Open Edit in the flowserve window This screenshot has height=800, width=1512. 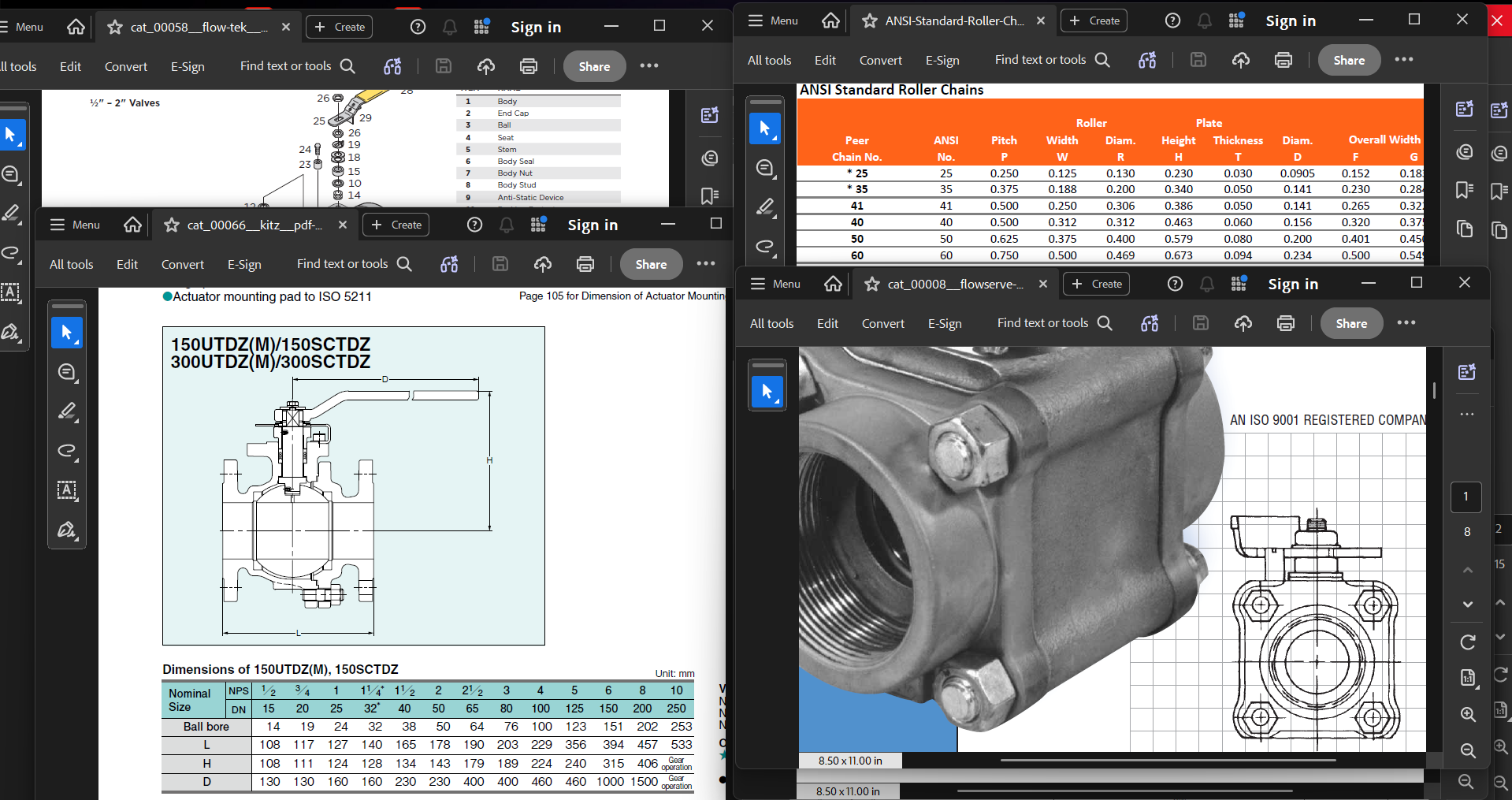point(827,323)
